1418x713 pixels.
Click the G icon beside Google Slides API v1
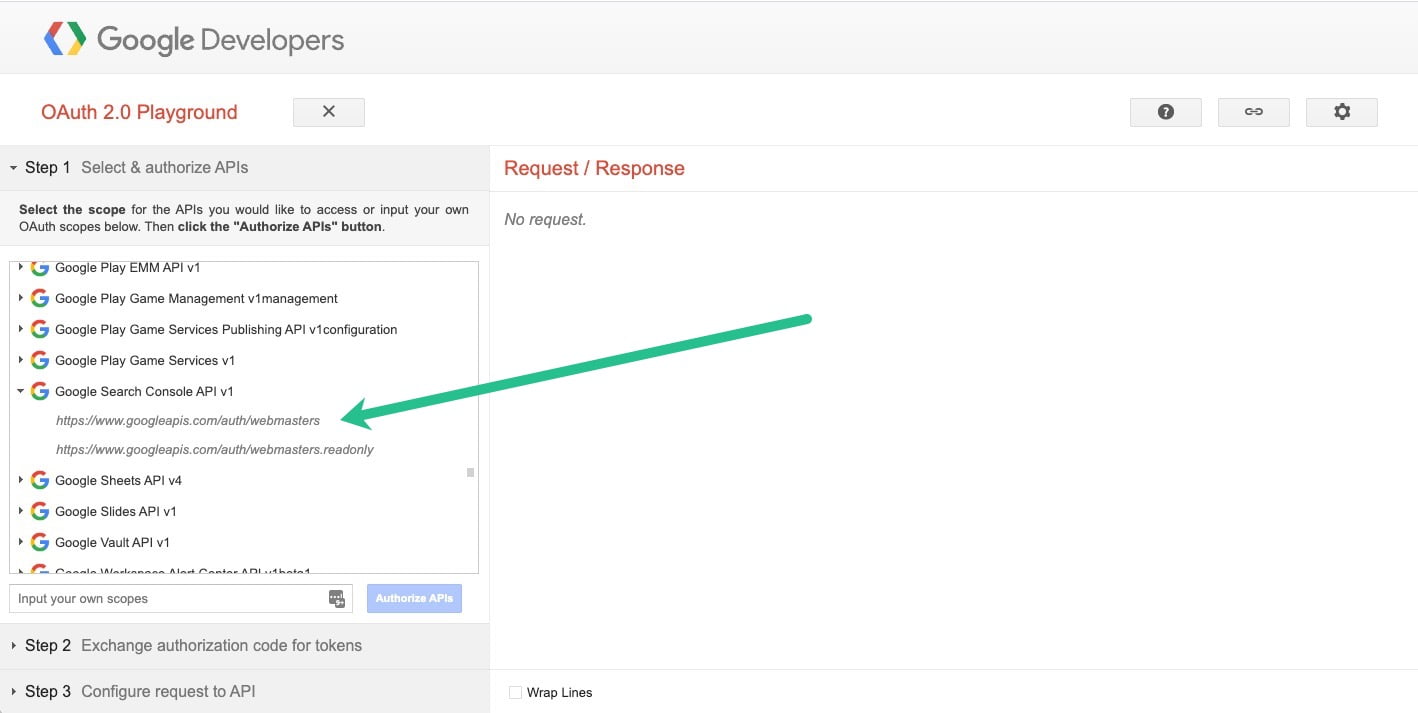[x=39, y=510]
